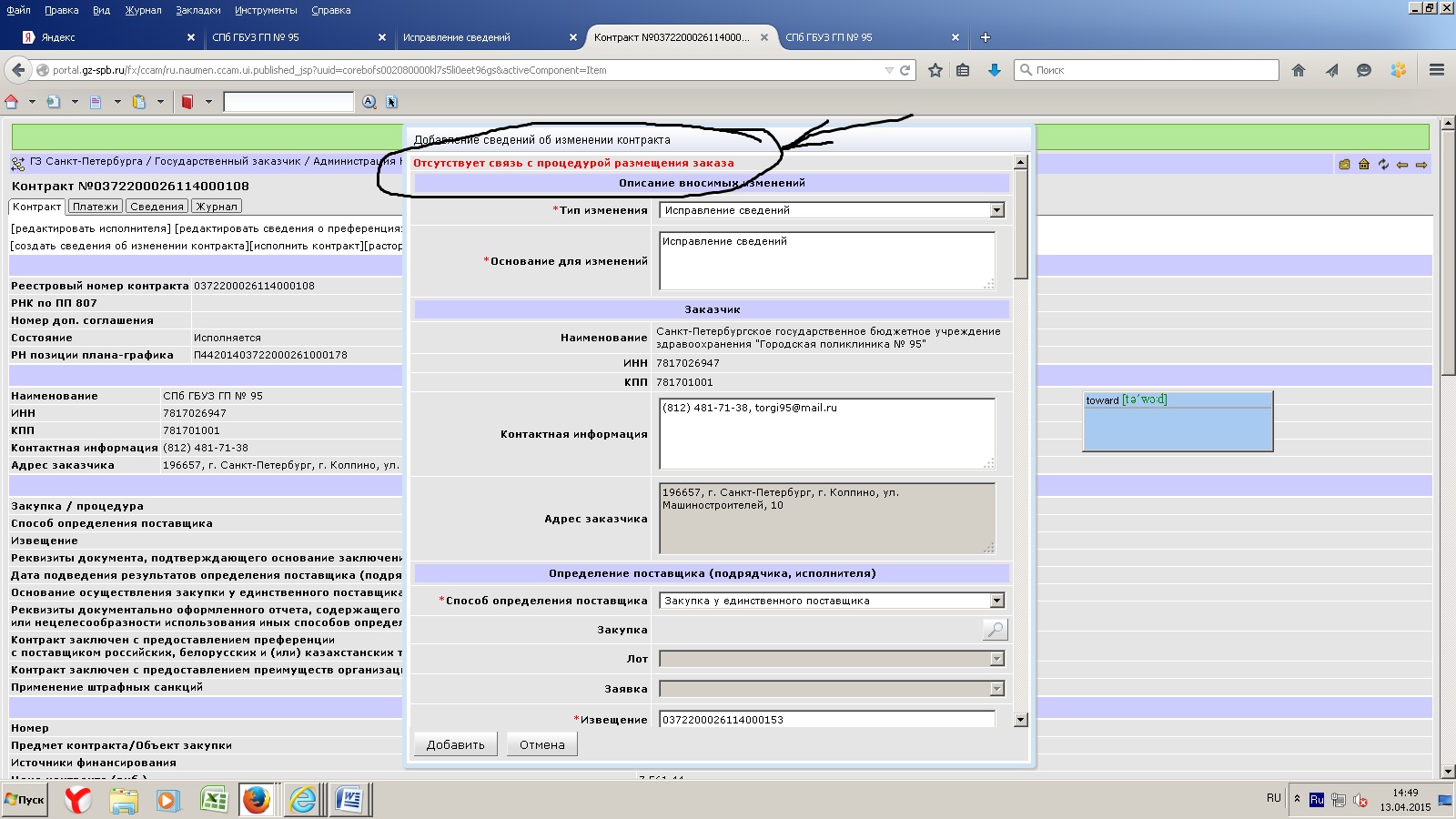
Task: Click dialog scrollbar down arrow
Action: coord(1021,720)
